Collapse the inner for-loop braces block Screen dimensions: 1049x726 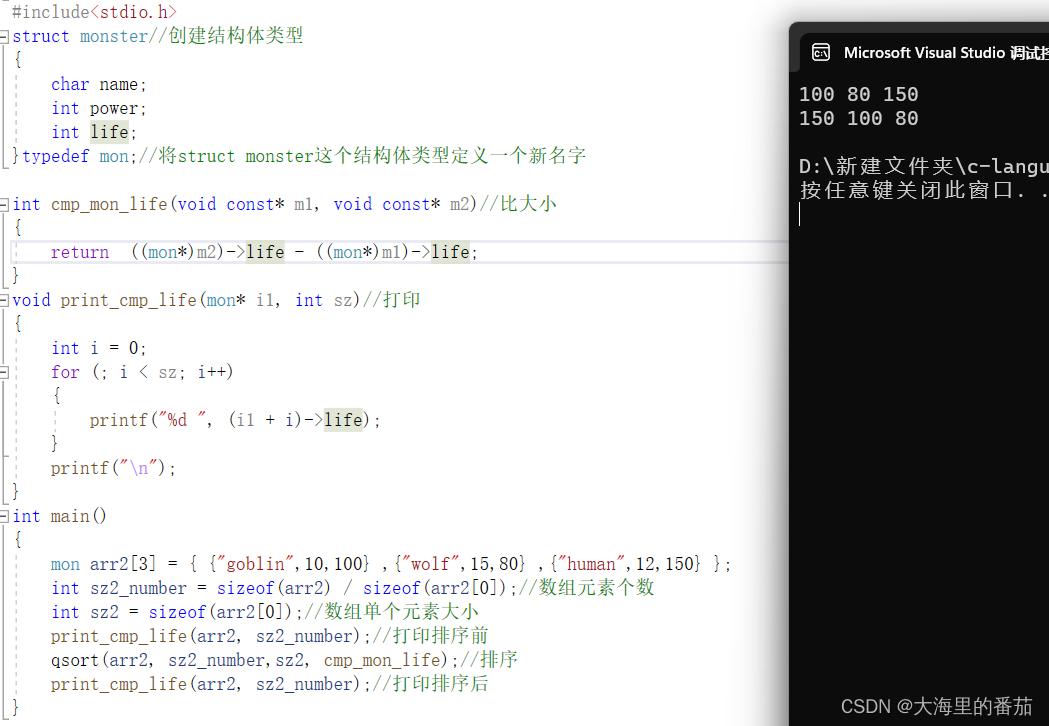pos(4,371)
